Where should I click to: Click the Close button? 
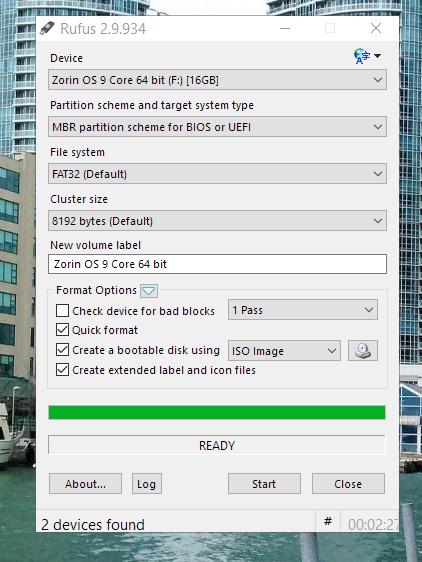tap(348, 484)
